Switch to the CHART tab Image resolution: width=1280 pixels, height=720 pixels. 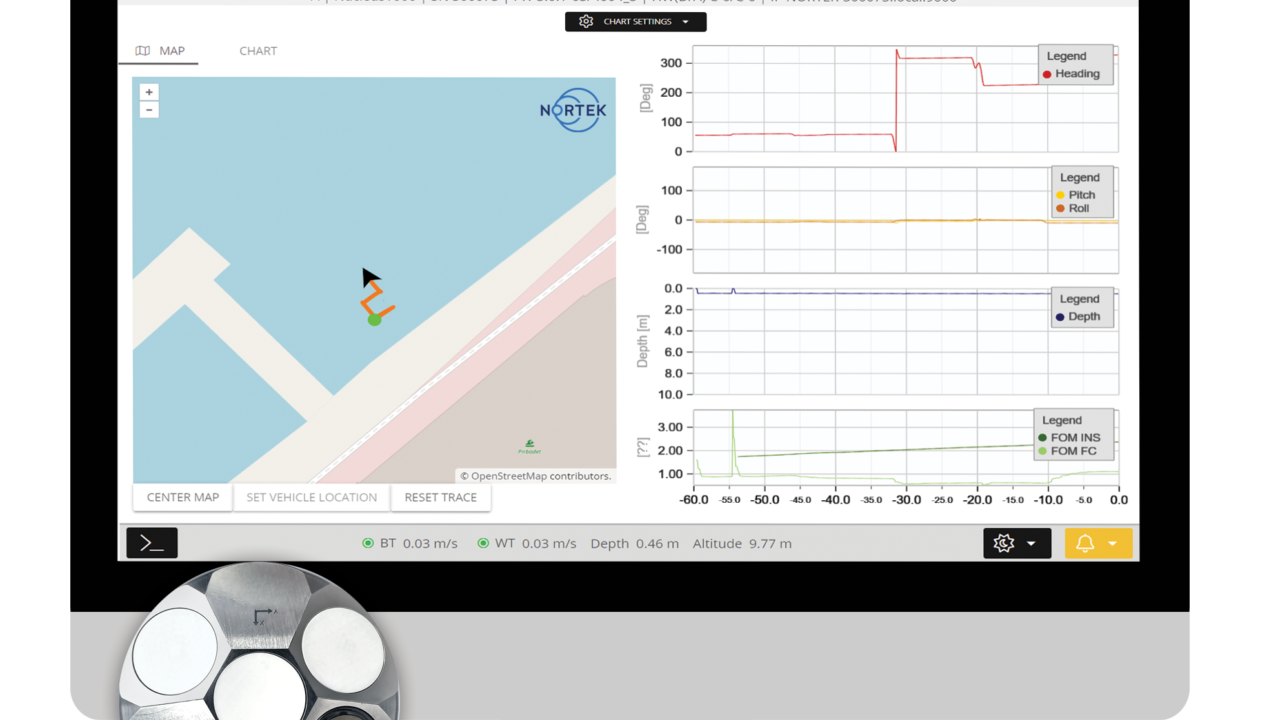click(258, 50)
